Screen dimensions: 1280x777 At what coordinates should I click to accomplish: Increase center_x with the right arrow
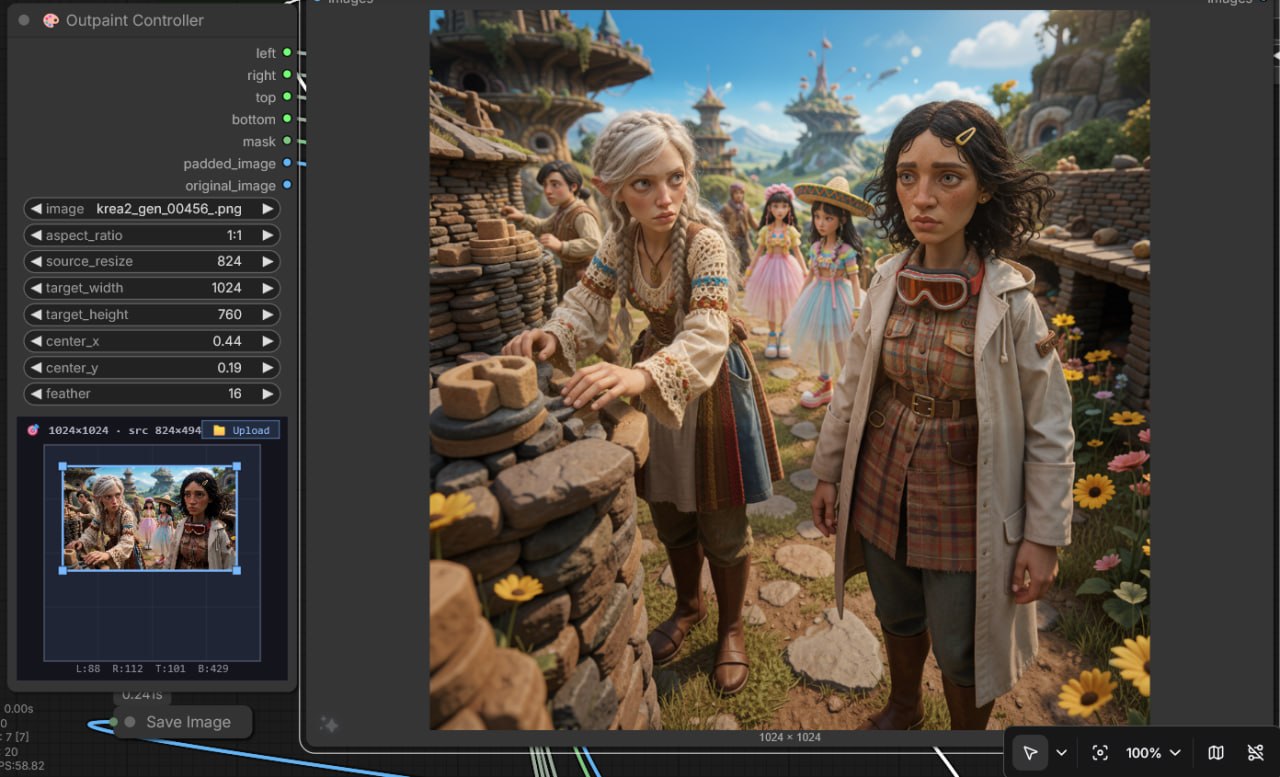pos(267,341)
